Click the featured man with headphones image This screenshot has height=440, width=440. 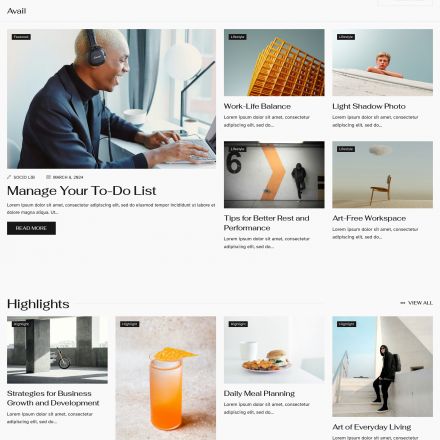[111, 99]
